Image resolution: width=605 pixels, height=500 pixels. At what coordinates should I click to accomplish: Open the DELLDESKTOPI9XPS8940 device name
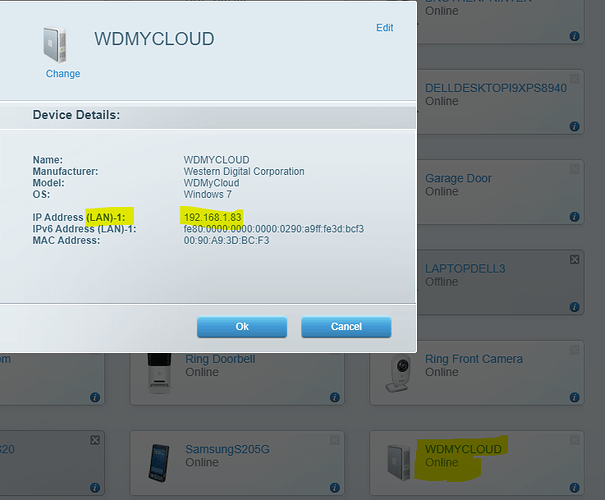496,88
